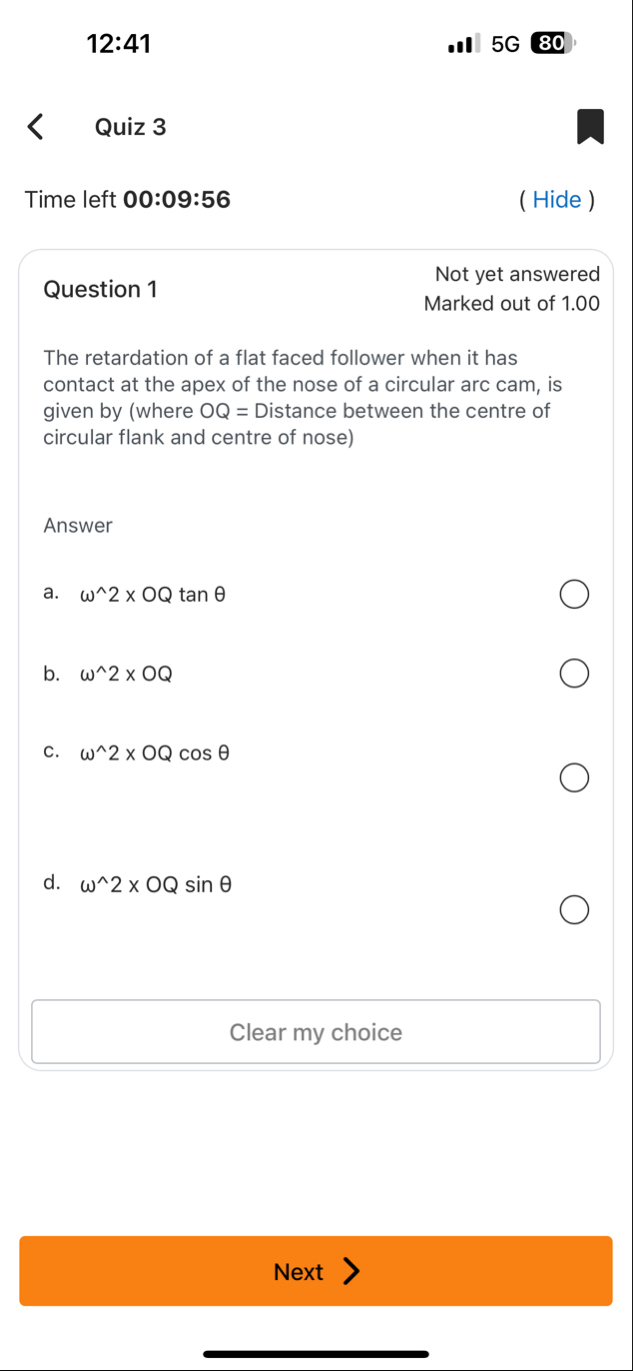Choose answer text ω^2 x OQ cos θ
Viewport: 633px width, 1371px height.
point(155,753)
